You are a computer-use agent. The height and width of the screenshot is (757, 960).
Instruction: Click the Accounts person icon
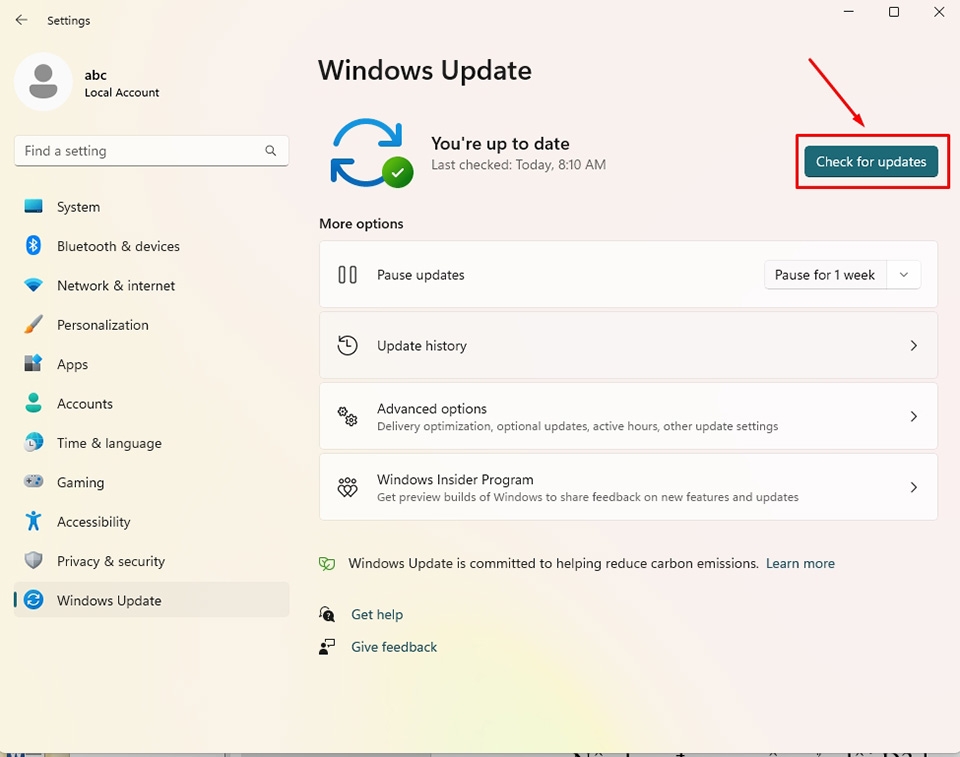pos(33,403)
